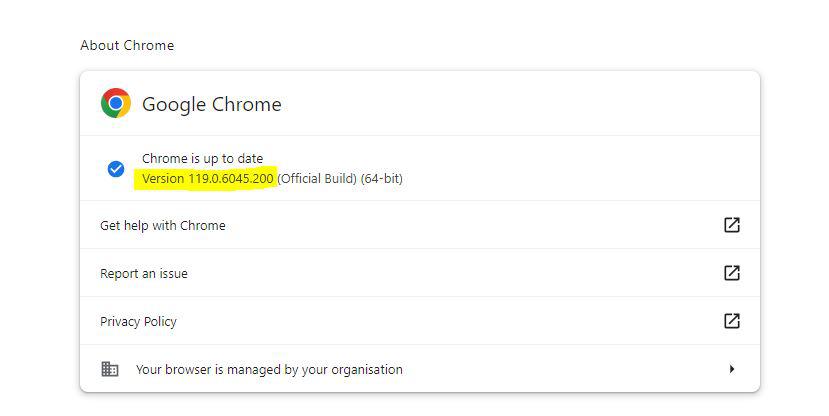Click external link icon for Report an issue
The image size is (829, 416).
pyautogui.click(x=731, y=273)
